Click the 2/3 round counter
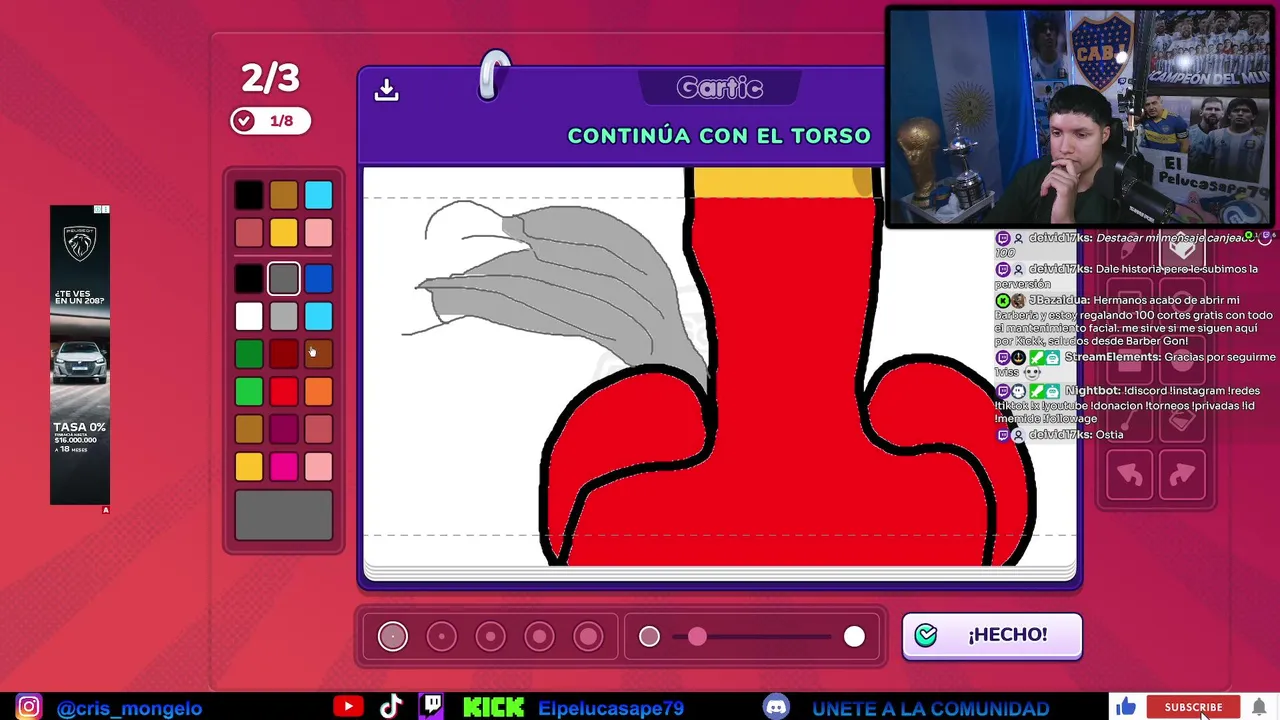Screen dimensions: 1280x720 270,78
